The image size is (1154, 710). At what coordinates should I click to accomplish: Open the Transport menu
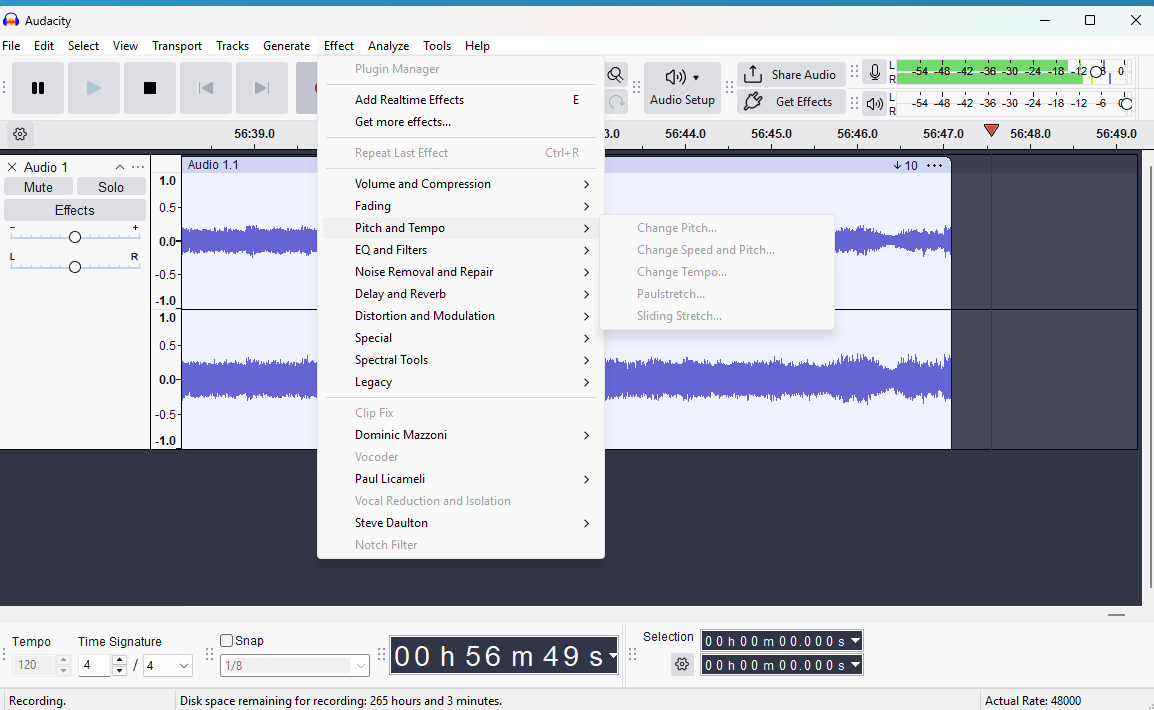(177, 46)
